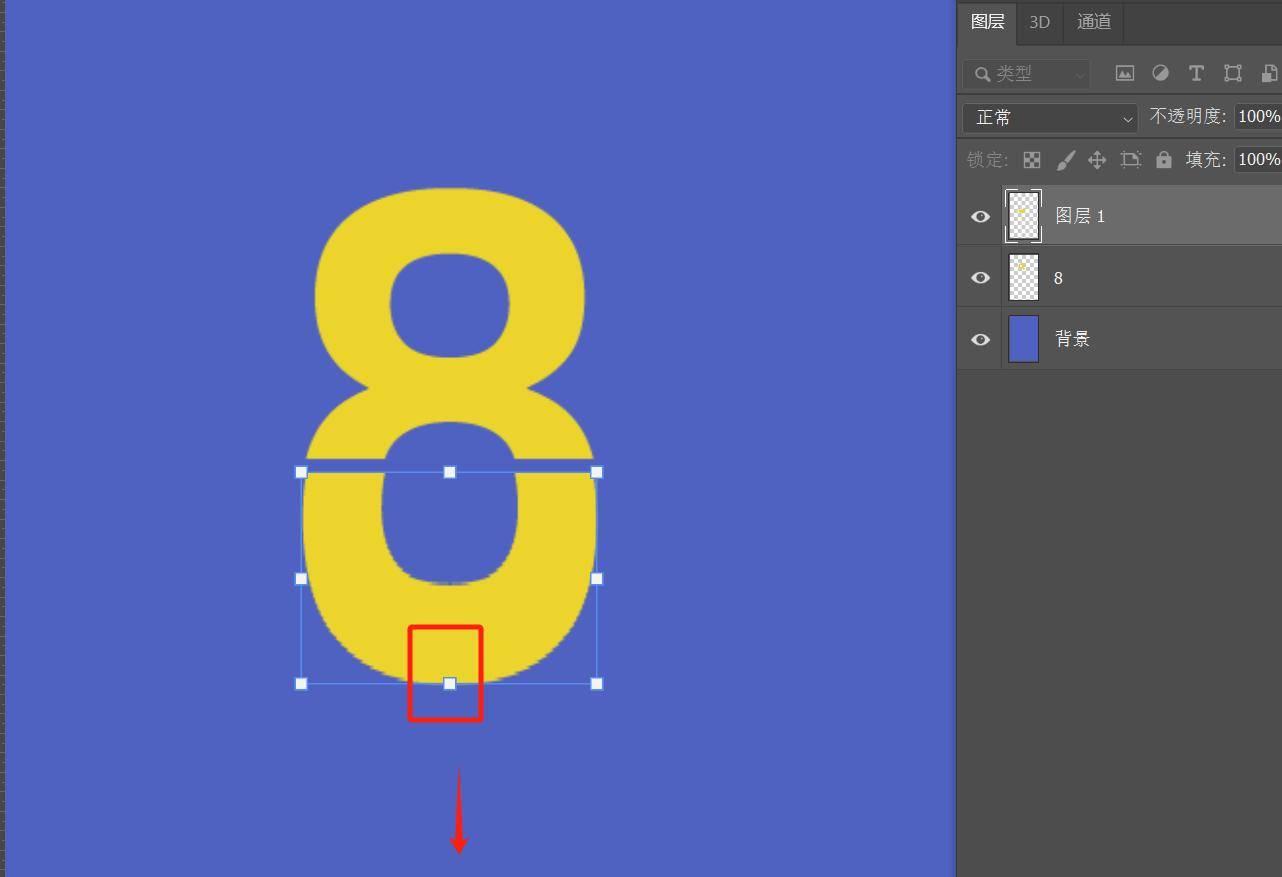Click the 填充 fill value field
The height and width of the screenshot is (877, 1282).
tap(1258, 160)
